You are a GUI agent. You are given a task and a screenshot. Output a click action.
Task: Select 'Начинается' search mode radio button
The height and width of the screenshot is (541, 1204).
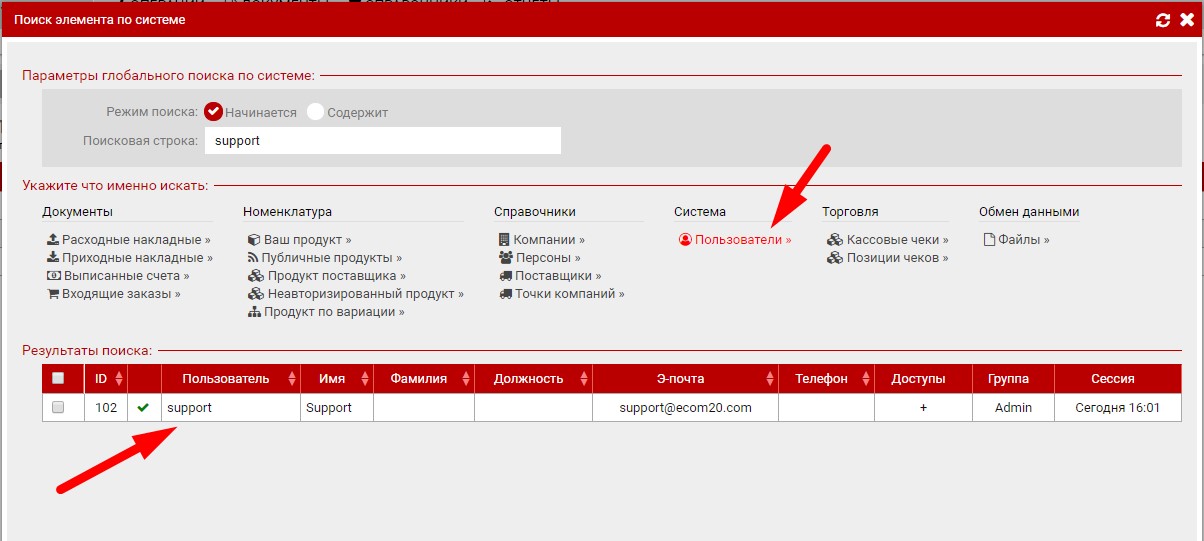point(213,112)
